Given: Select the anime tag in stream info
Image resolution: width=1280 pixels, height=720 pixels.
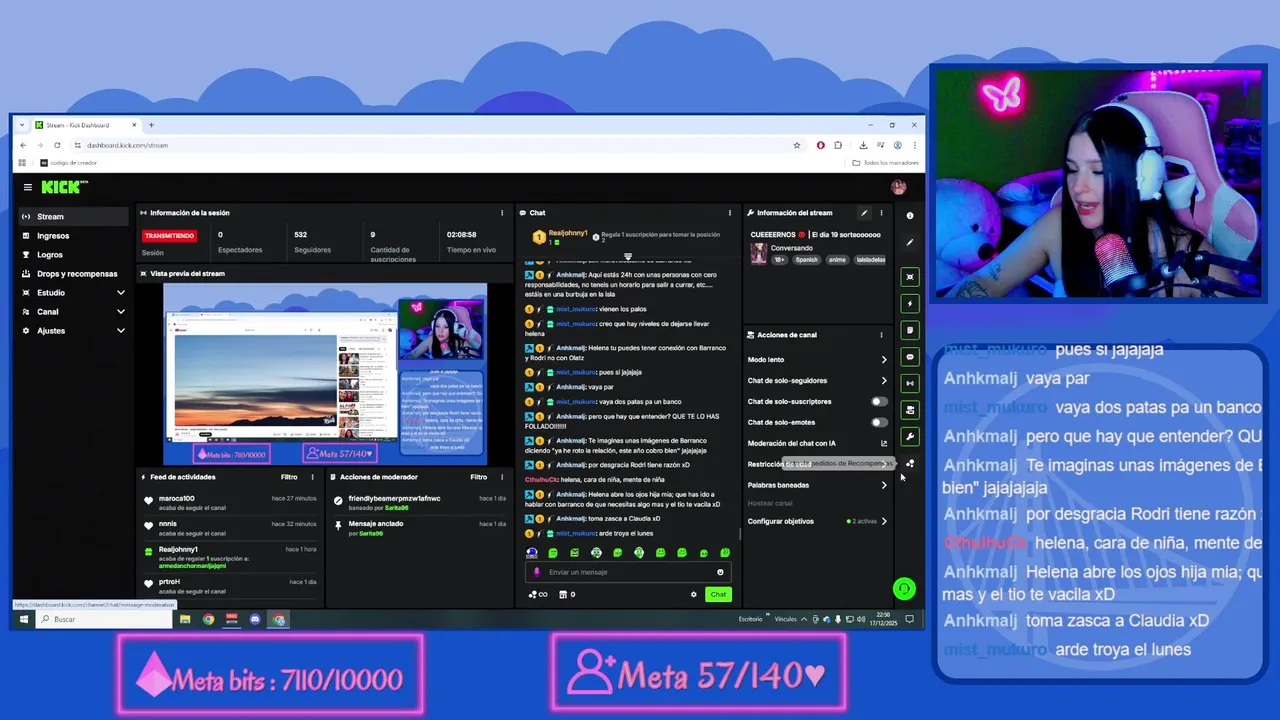Looking at the screenshot, I should coord(837,260).
